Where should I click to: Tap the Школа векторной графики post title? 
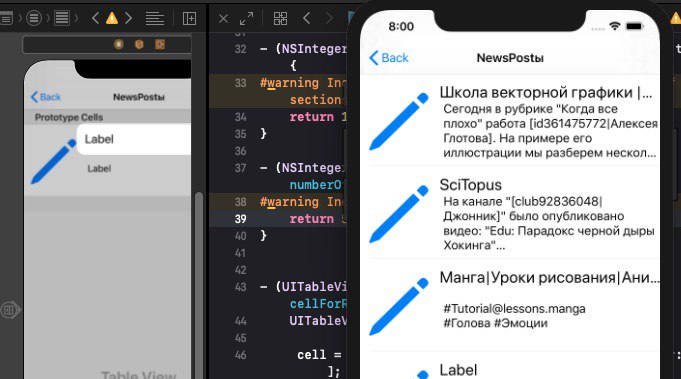click(x=545, y=92)
